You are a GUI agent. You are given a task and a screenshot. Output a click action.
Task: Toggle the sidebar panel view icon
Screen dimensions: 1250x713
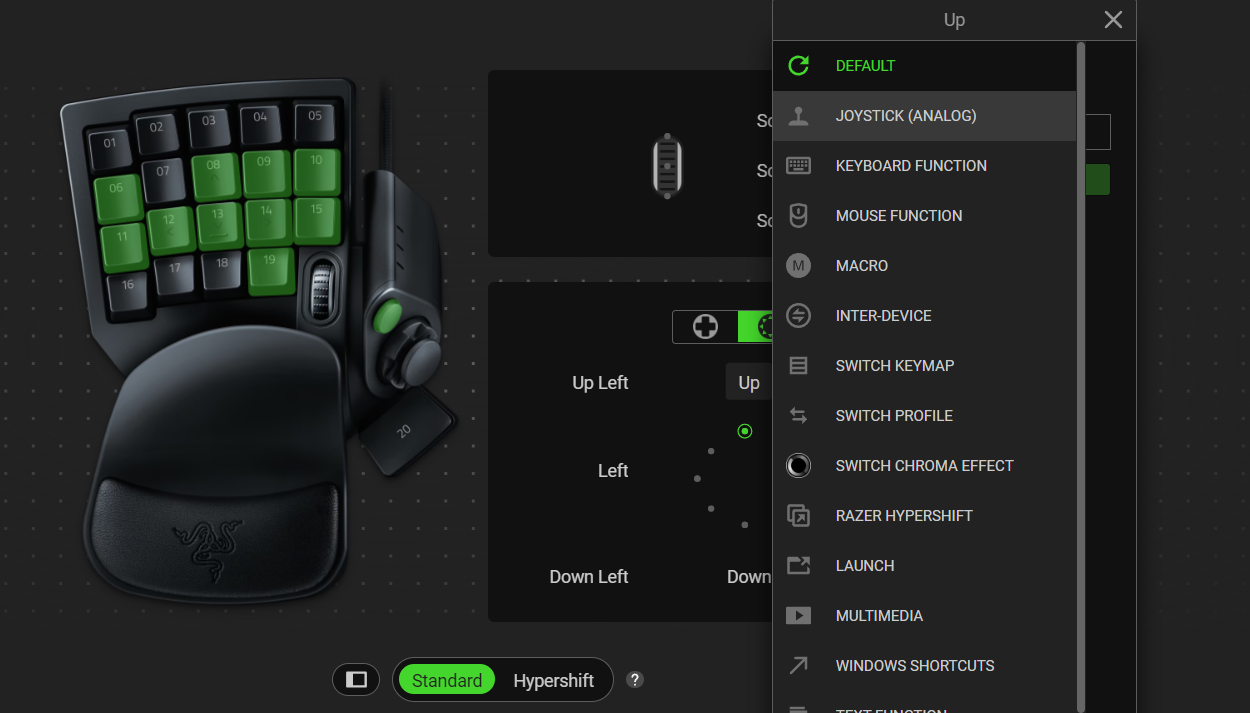pos(357,680)
